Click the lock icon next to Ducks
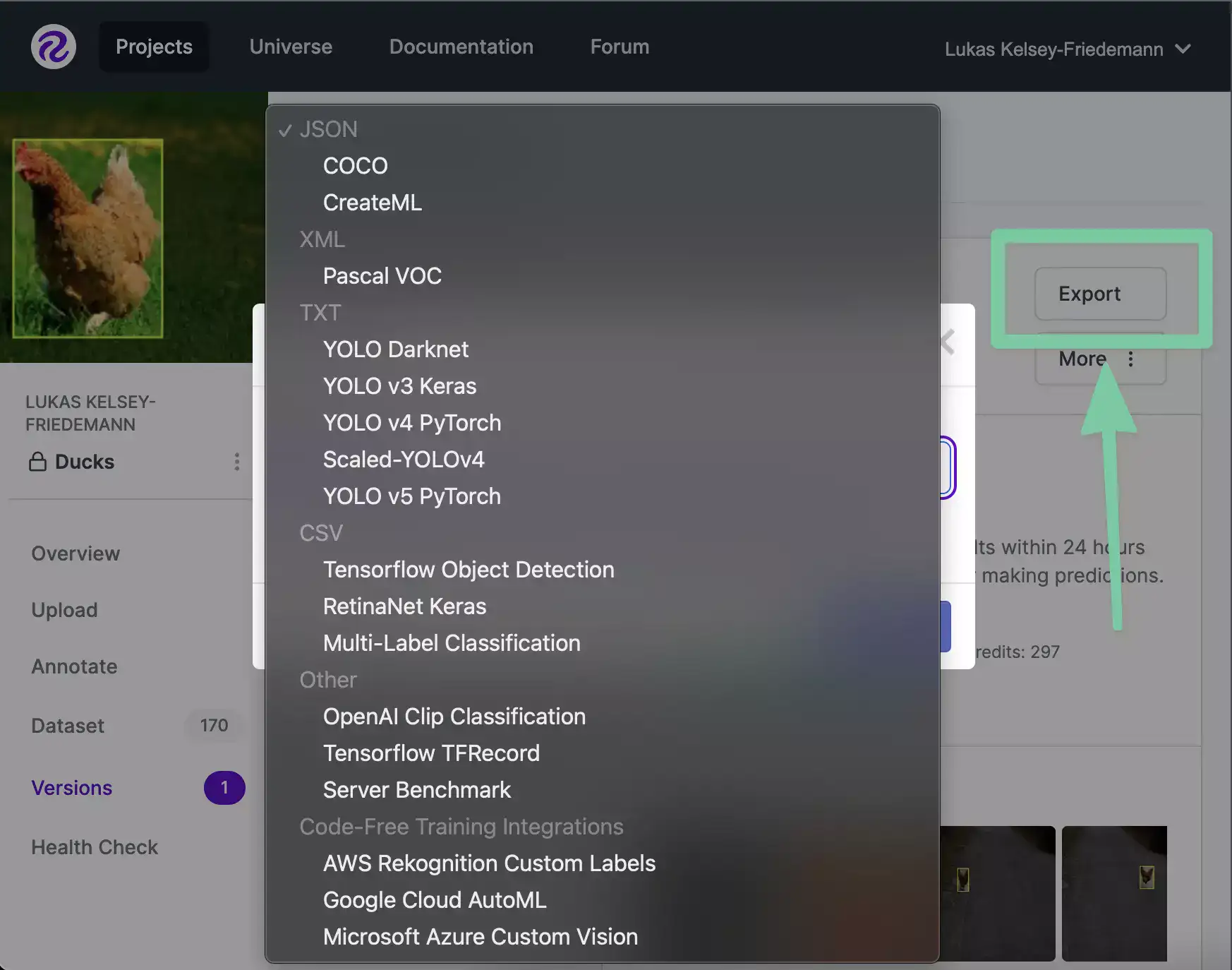The height and width of the screenshot is (970, 1232). point(37,462)
